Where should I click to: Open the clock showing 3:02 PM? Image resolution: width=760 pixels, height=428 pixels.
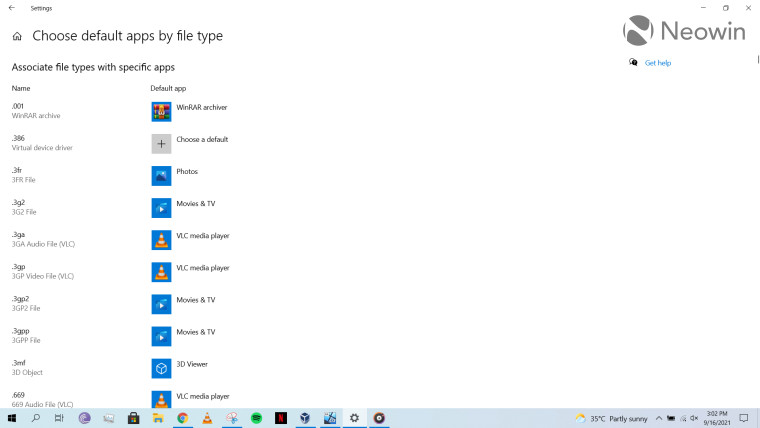point(717,418)
